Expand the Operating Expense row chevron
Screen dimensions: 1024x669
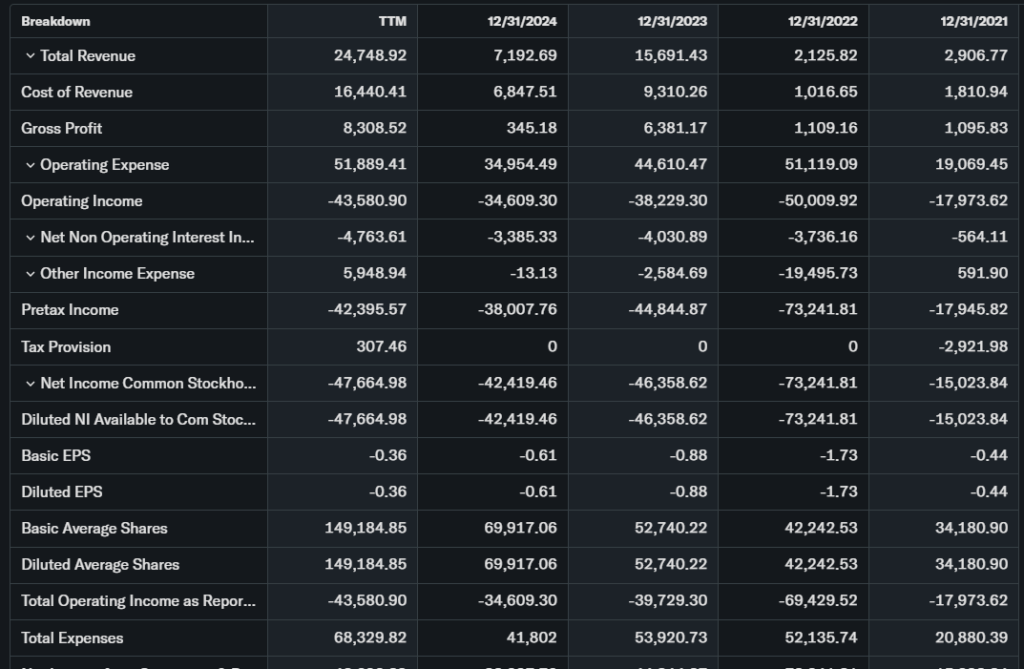pyautogui.click(x=30, y=165)
